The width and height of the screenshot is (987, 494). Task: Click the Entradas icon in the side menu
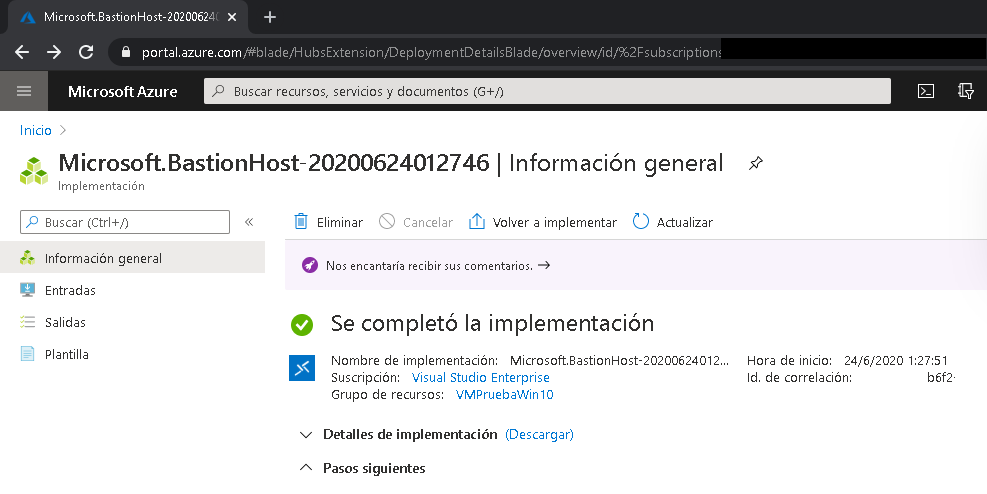coord(27,289)
